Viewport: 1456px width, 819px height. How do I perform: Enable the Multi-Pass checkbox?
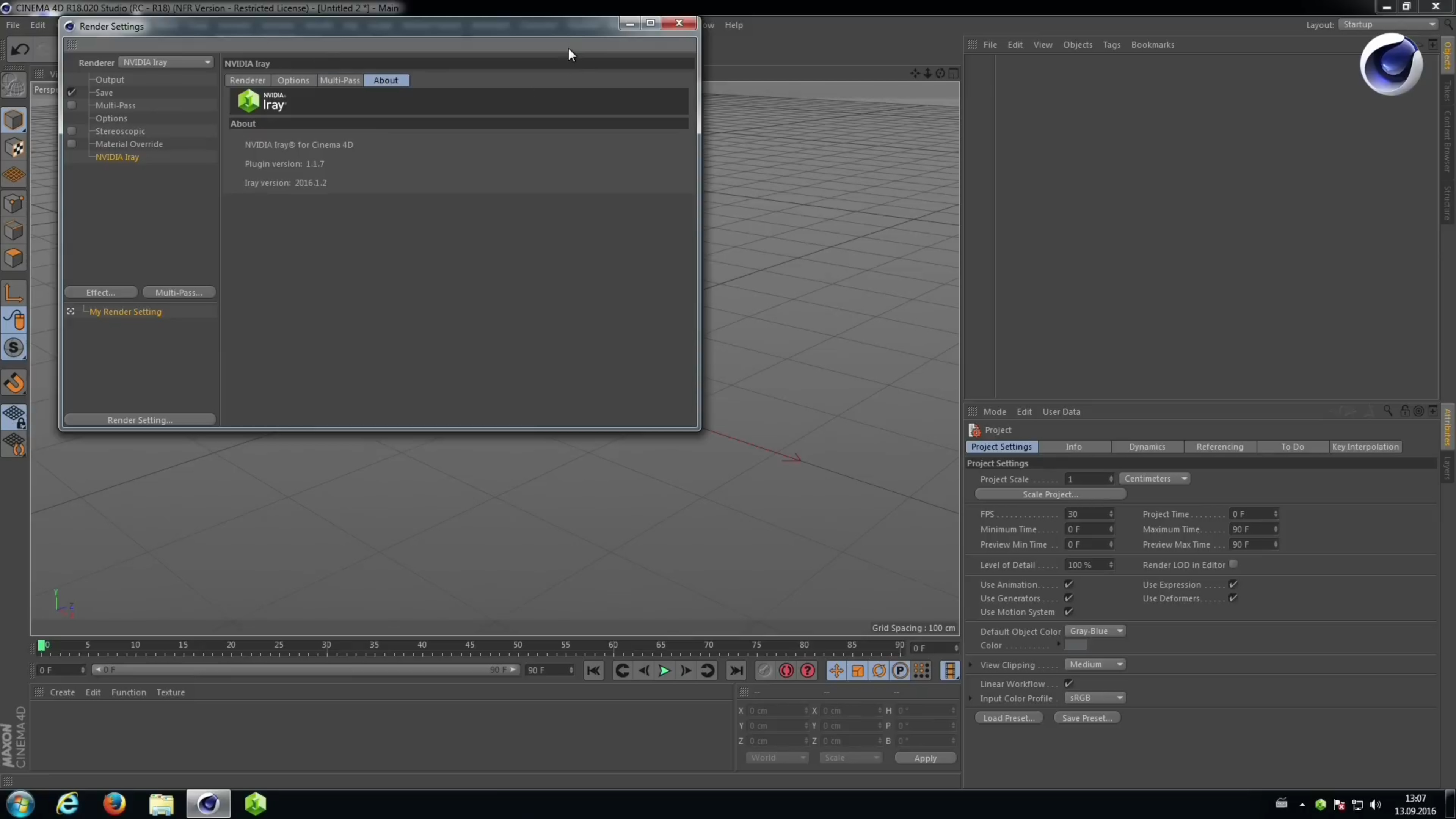pos(72,105)
